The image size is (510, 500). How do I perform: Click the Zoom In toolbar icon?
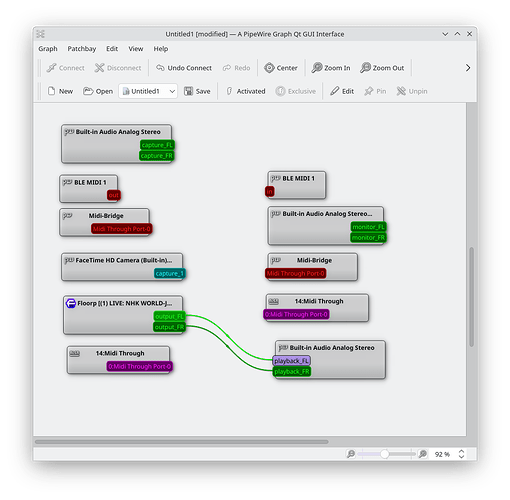point(317,68)
